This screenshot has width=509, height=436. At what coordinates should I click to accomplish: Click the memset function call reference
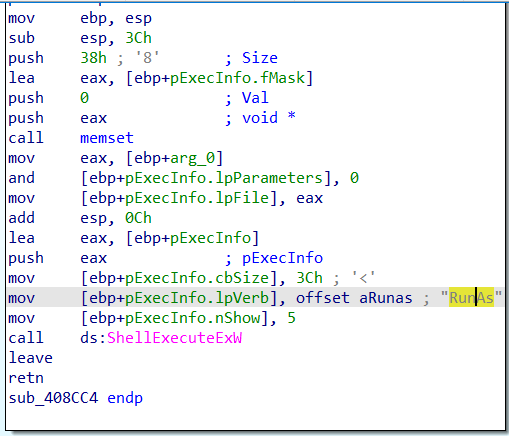[x=107, y=138]
